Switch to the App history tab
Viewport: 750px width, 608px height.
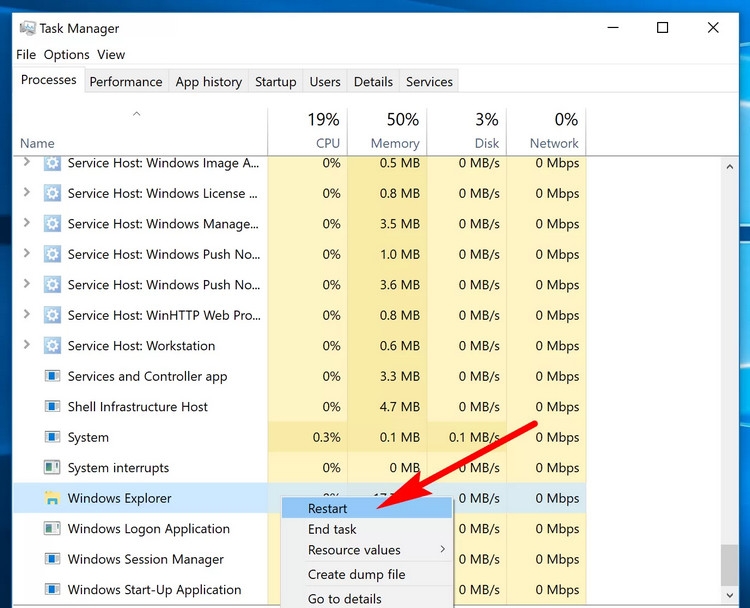[x=209, y=82]
